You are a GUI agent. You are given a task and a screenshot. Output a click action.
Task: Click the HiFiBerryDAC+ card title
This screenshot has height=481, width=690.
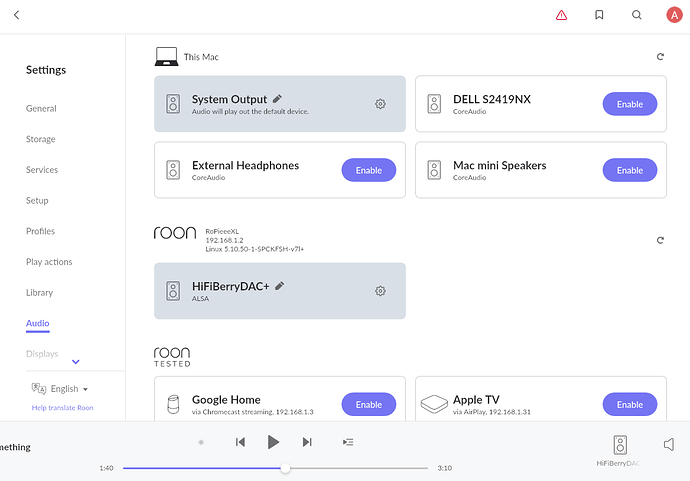(230, 286)
